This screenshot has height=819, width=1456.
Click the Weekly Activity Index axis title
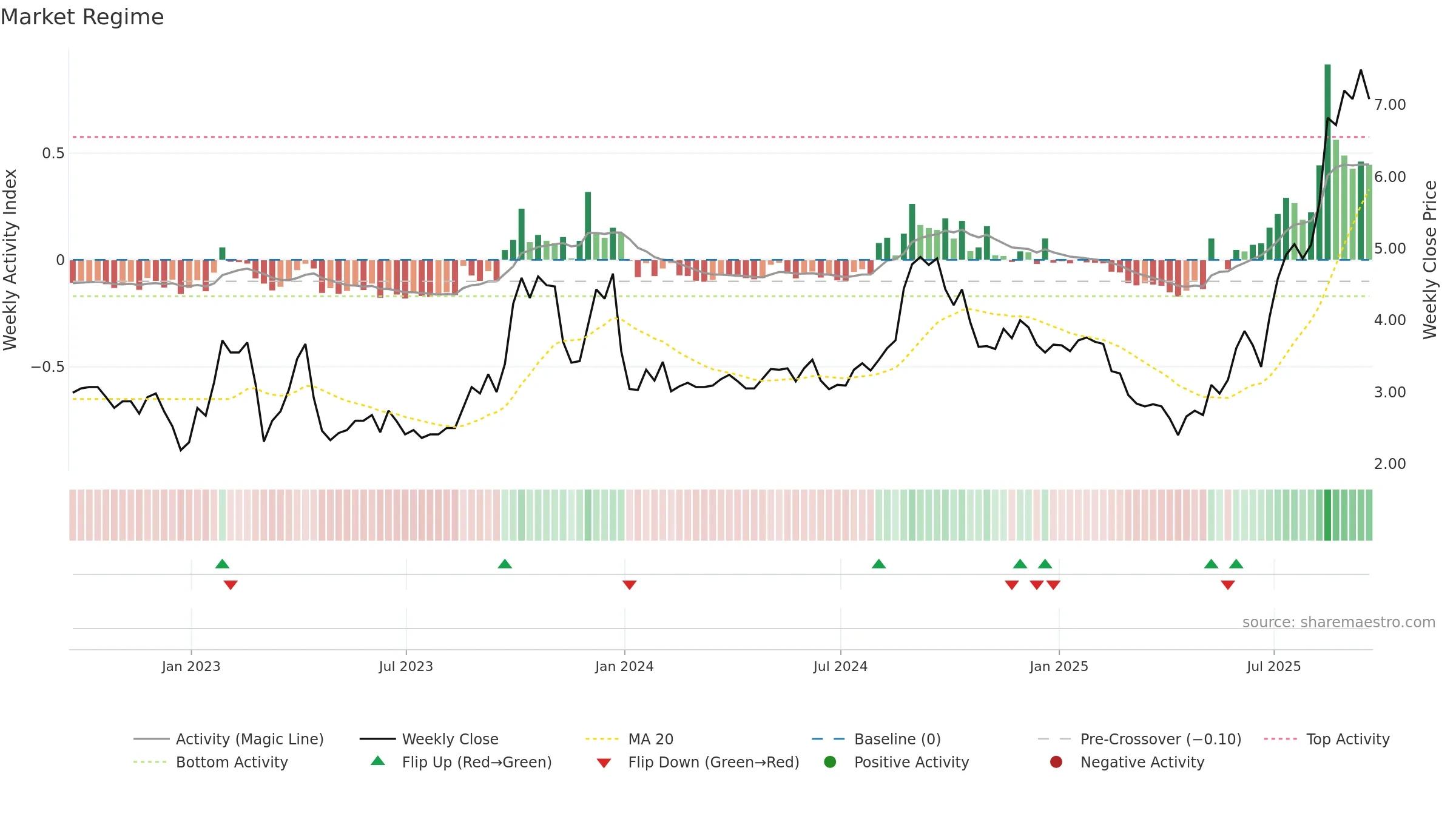(10, 260)
